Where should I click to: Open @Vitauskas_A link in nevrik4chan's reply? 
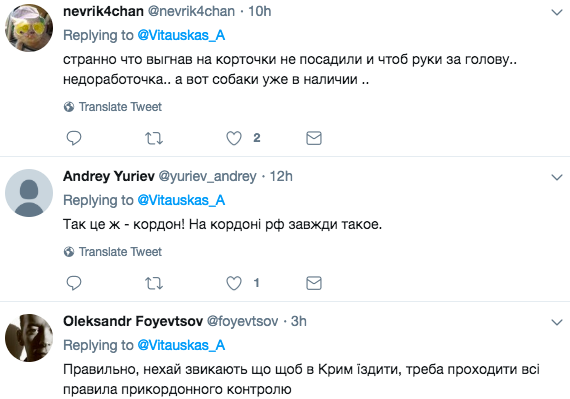181,35
